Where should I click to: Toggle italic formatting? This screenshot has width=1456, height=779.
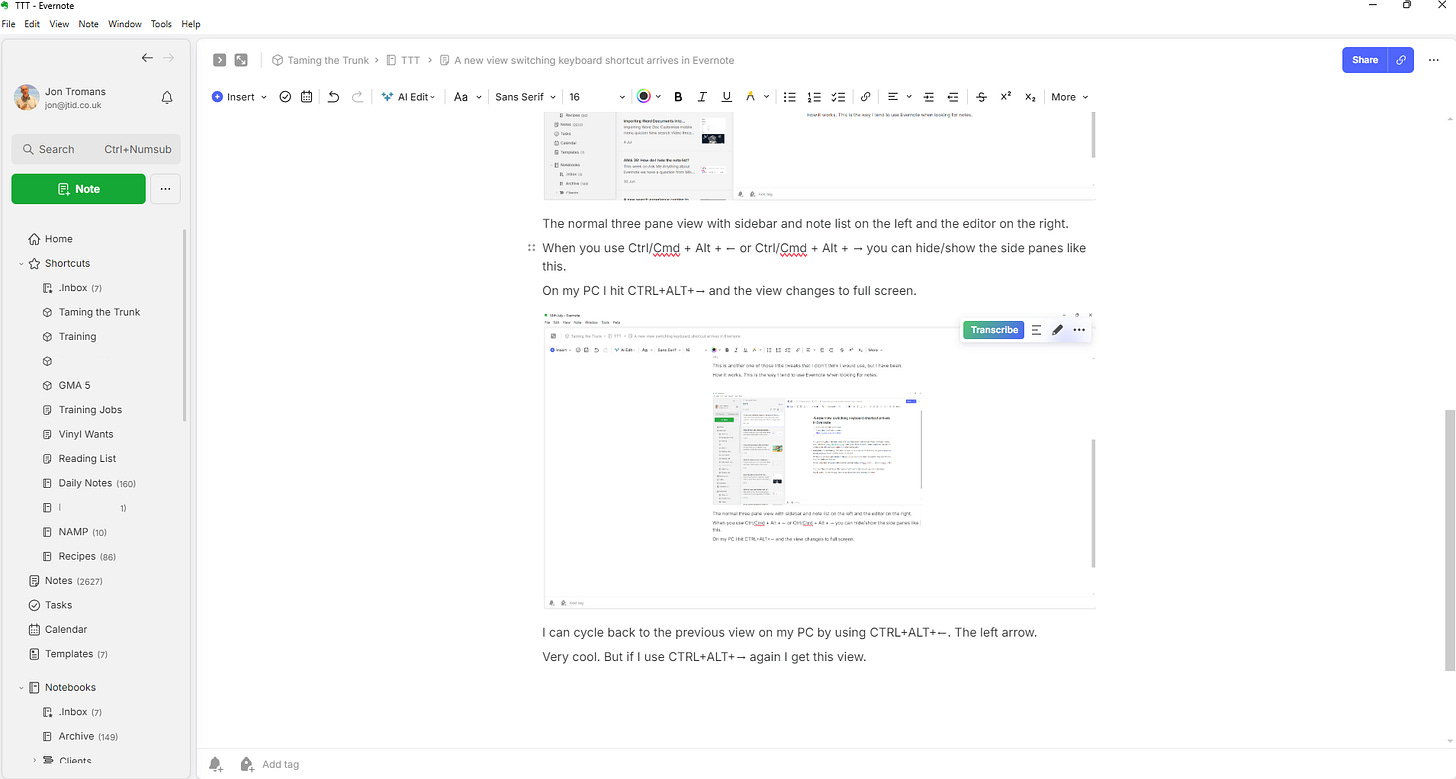(x=702, y=97)
